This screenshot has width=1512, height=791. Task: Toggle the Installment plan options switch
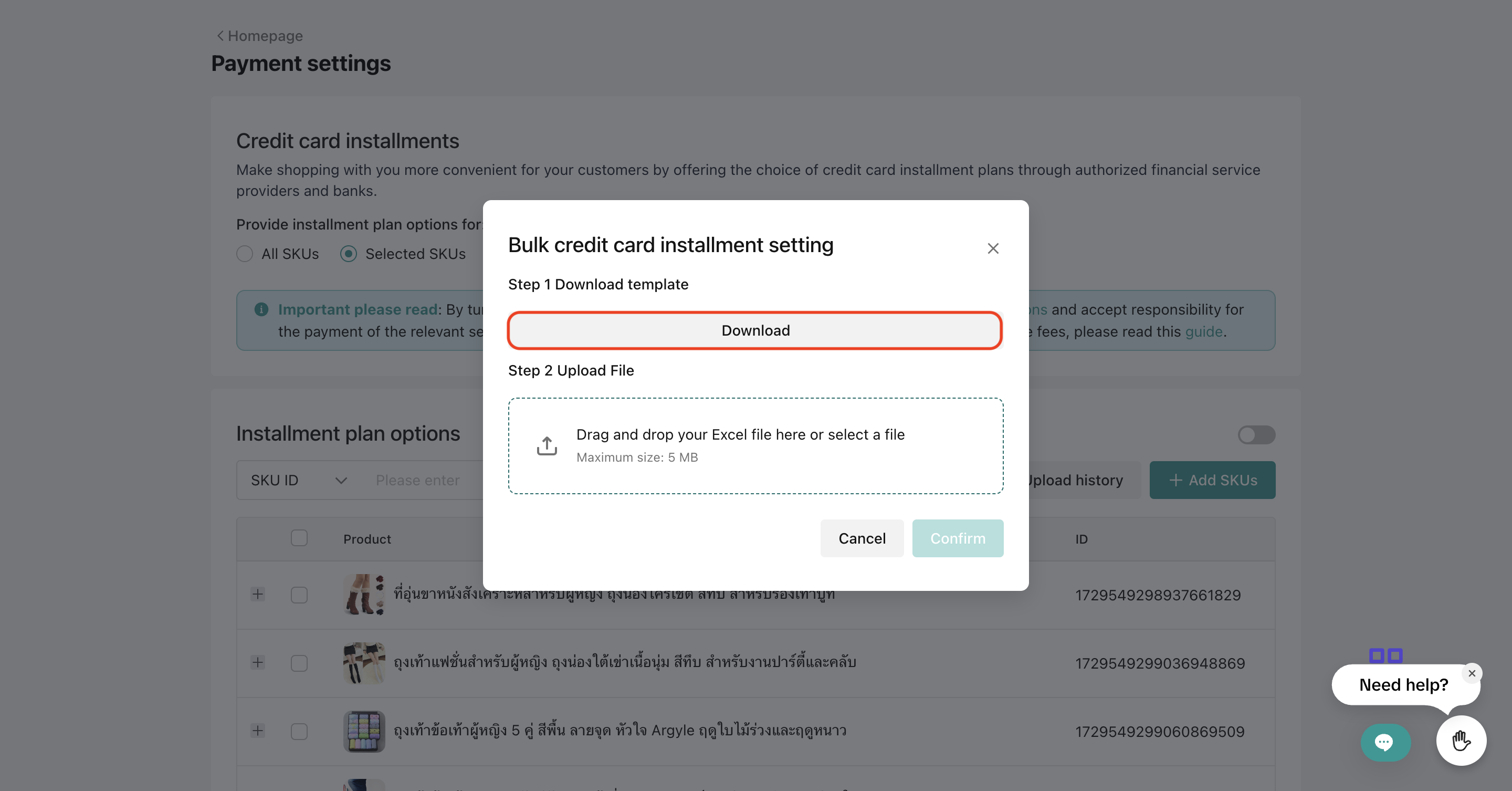point(1256,434)
